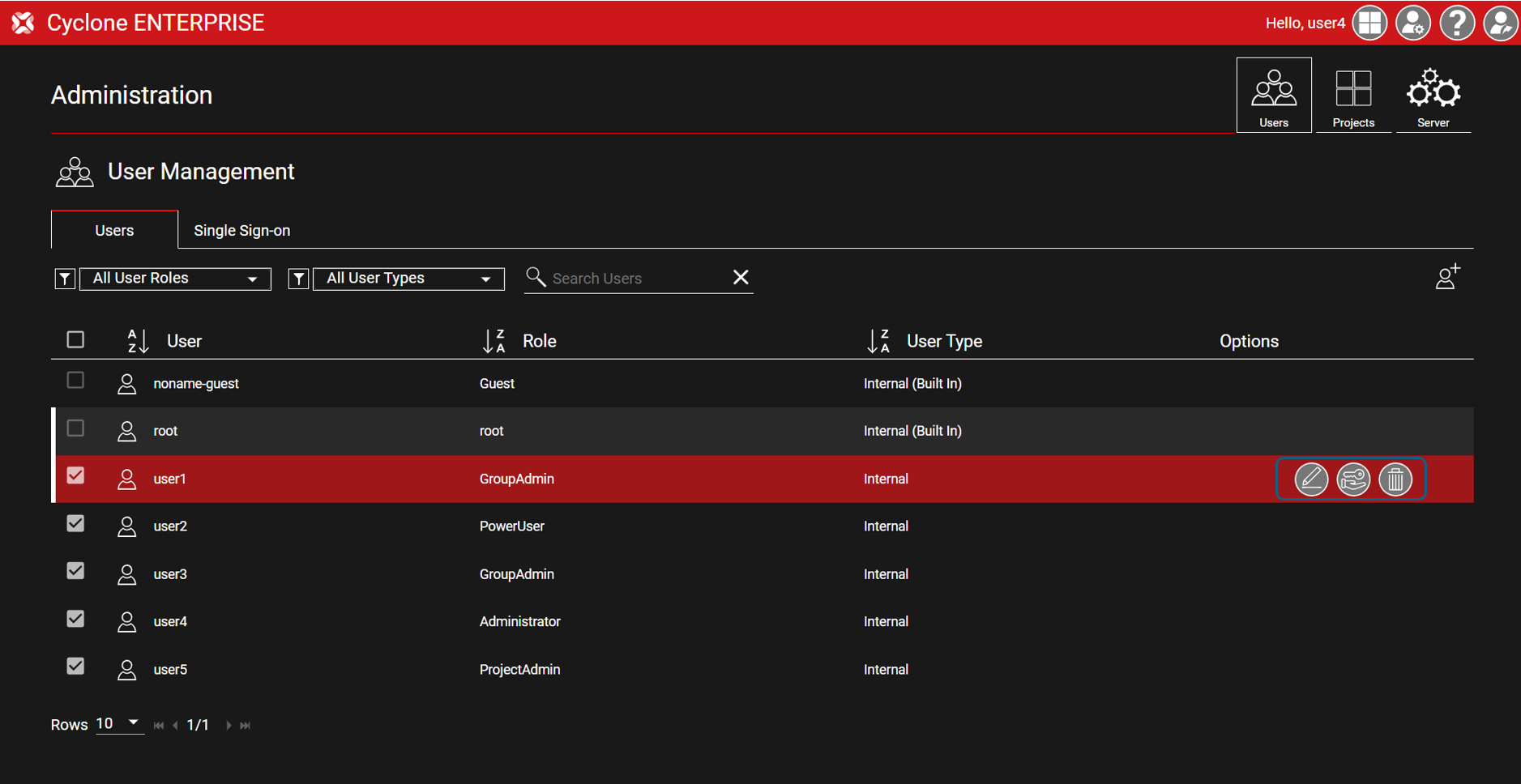The height and width of the screenshot is (784, 1521).
Task: Toggle the select-all users checkbox
Action: 75,340
